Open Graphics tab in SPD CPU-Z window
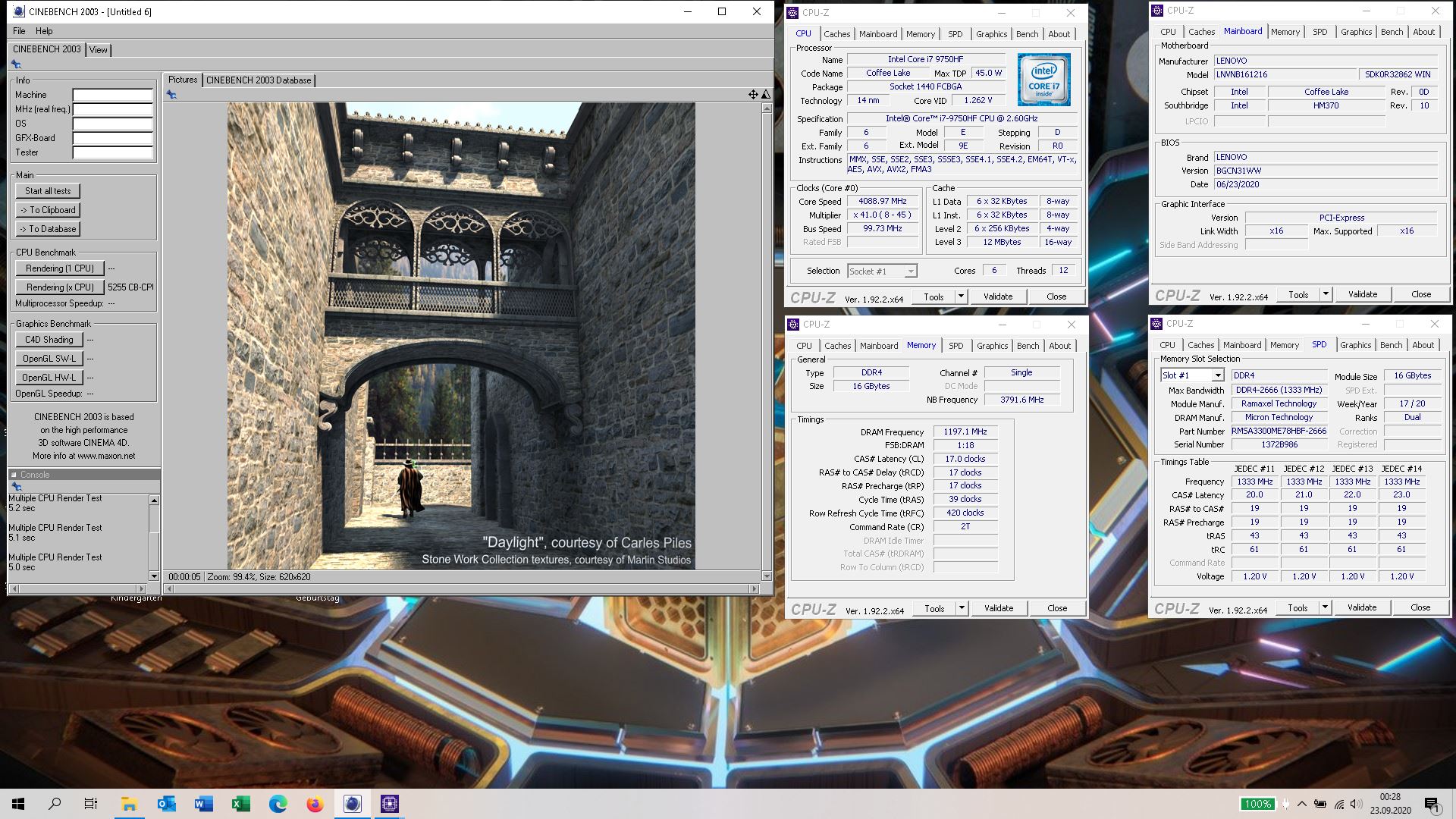This screenshot has width=1456, height=819. [1355, 345]
